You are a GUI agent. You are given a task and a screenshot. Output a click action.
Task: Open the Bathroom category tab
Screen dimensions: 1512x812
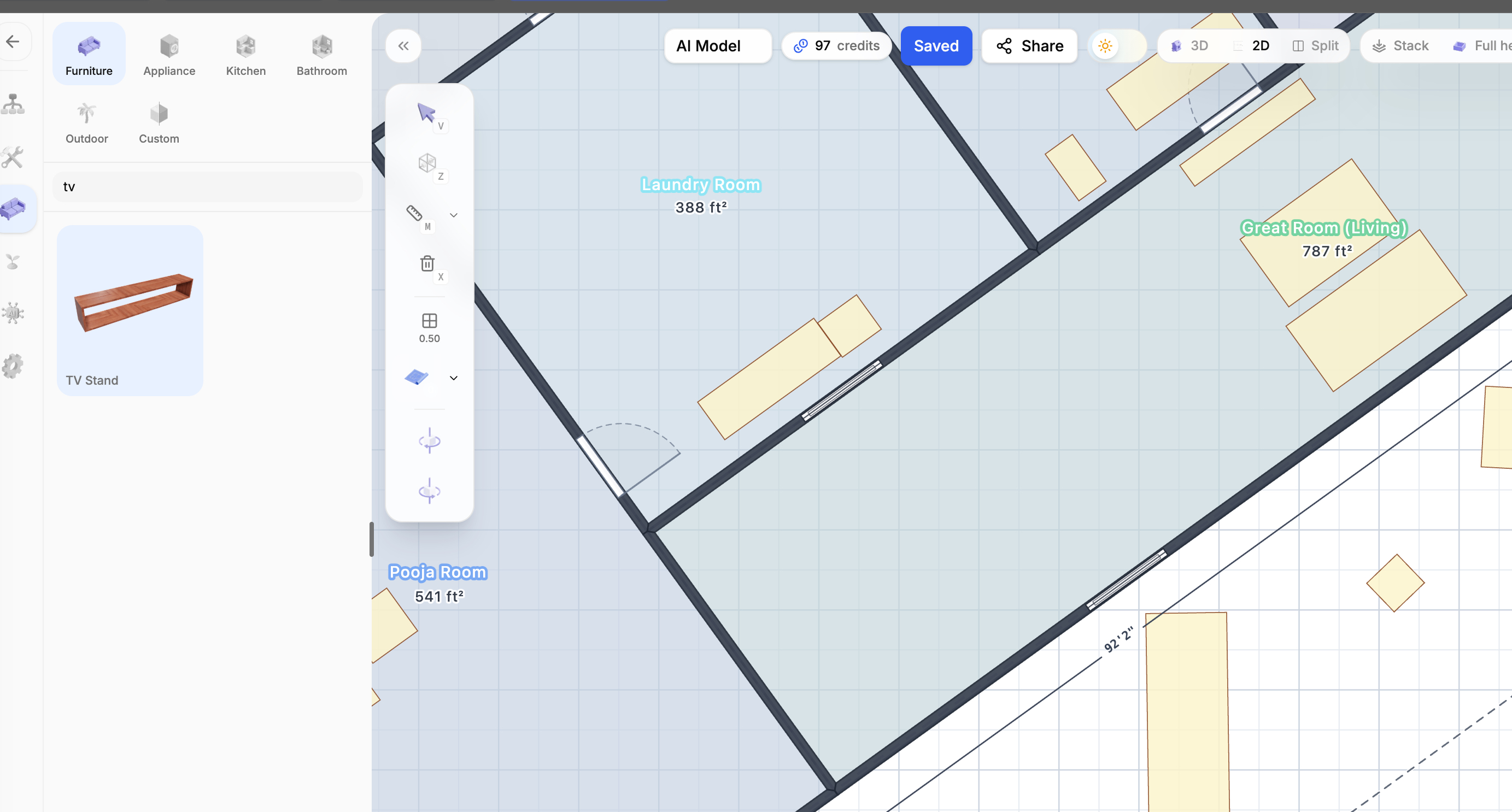tap(321, 54)
